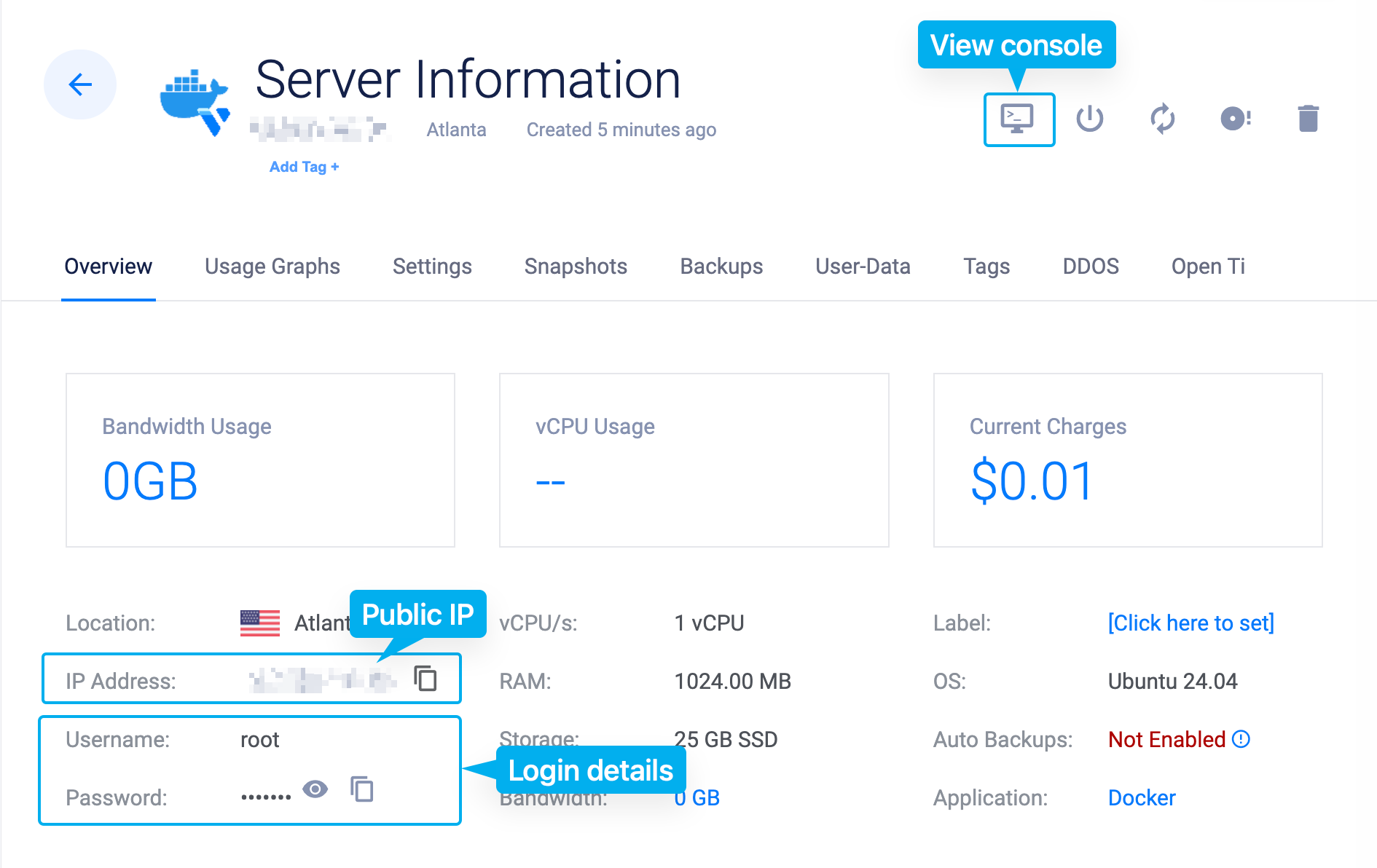
Task: Click the restart server icon
Action: coord(1162,119)
